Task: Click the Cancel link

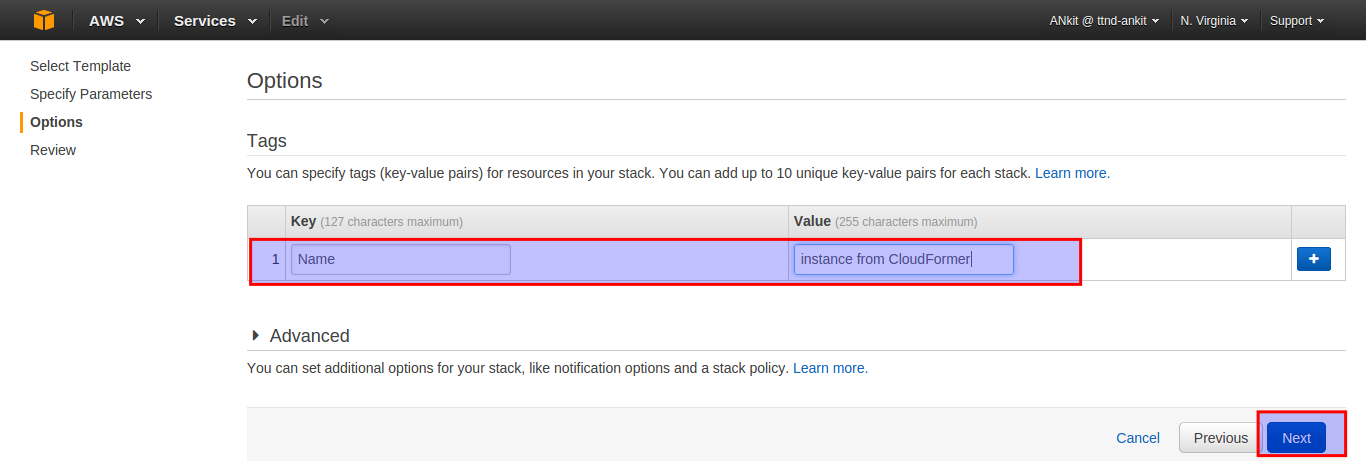Action: [1138, 438]
